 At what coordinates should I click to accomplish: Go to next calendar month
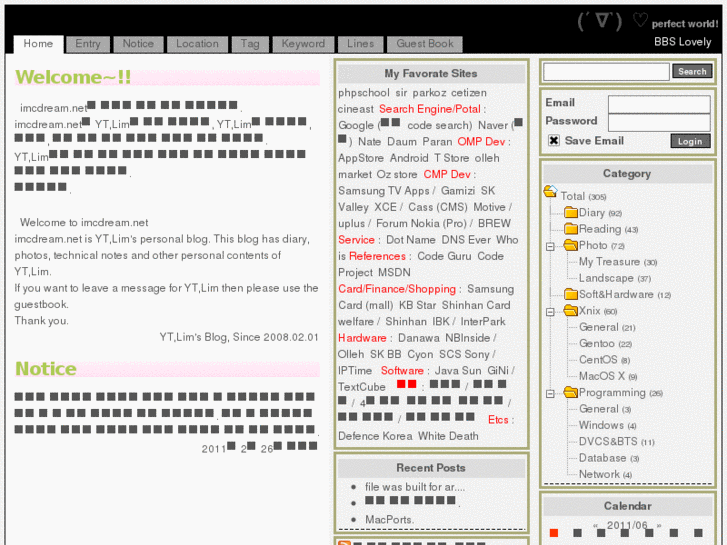659,526
